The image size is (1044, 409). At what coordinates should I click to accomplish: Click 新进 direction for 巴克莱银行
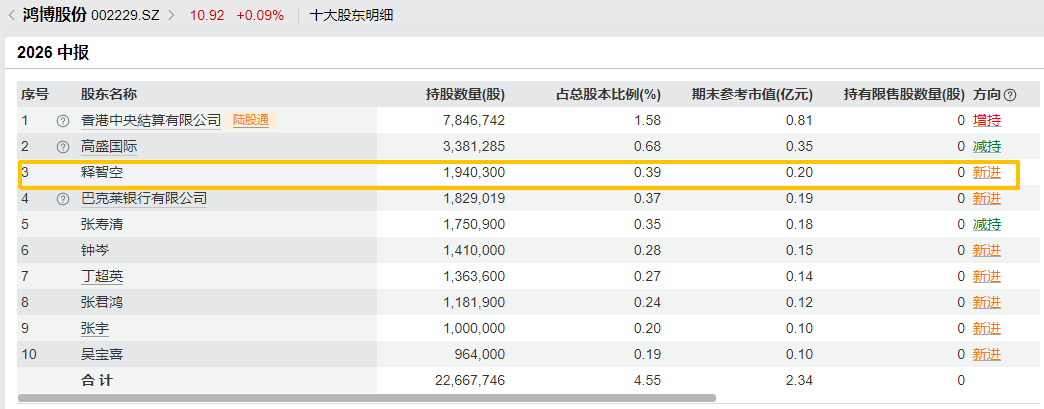(x=987, y=199)
